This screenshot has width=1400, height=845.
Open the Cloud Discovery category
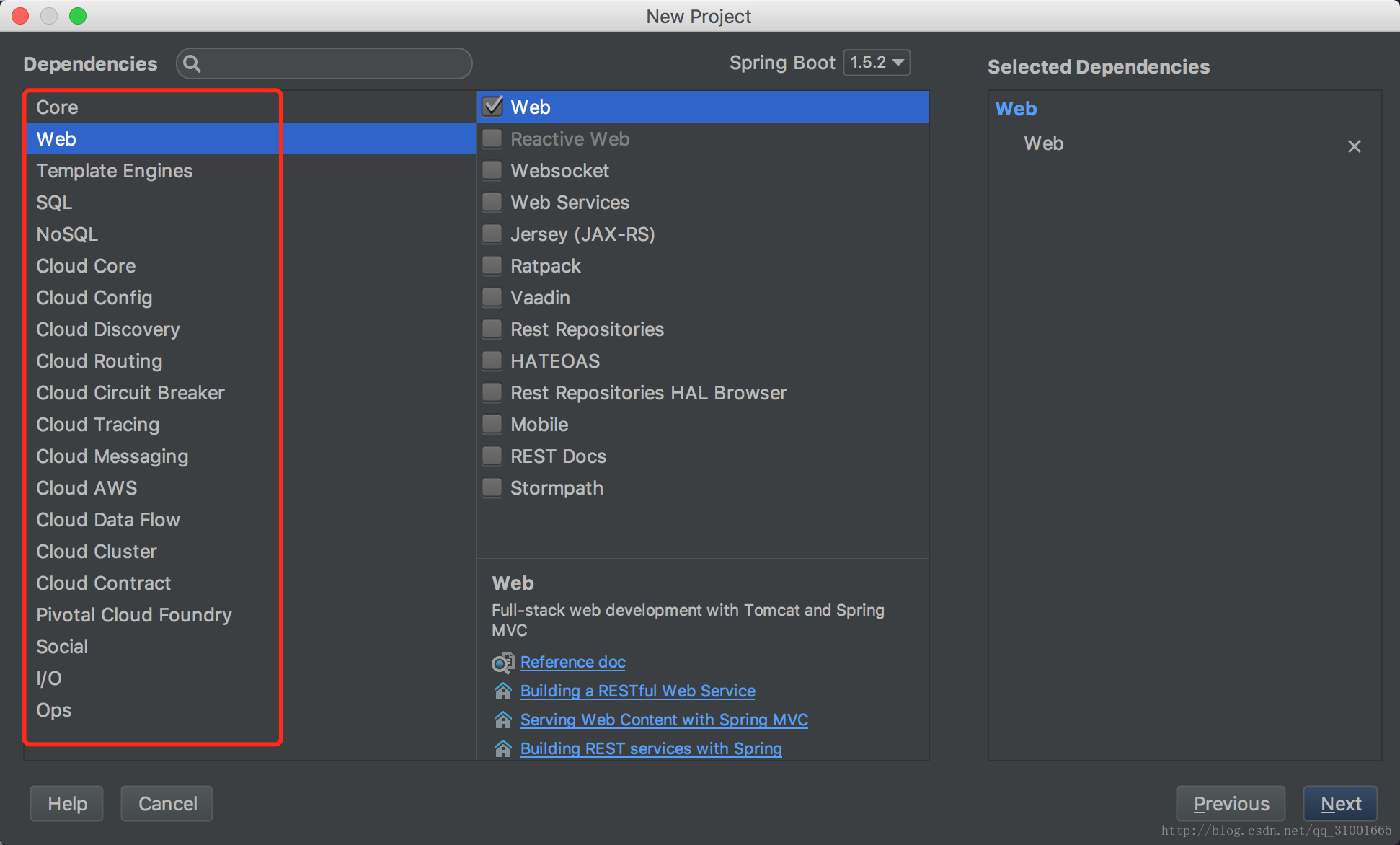click(x=249, y=329)
